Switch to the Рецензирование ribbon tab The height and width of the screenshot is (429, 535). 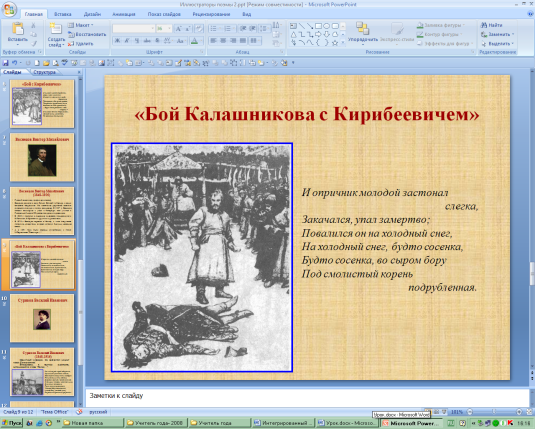211,14
